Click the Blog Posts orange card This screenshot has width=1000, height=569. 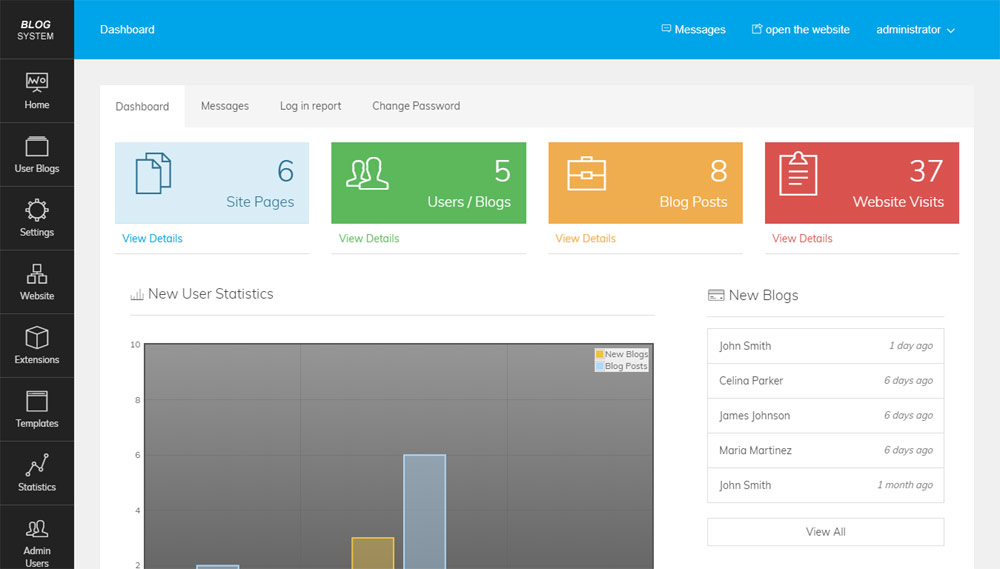click(x=645, y=183)
